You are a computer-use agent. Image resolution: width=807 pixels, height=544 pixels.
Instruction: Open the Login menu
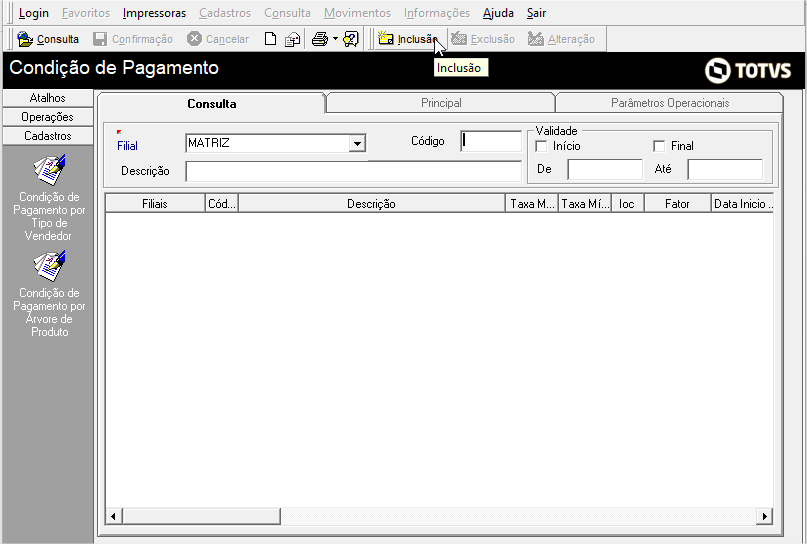point(33,13)
